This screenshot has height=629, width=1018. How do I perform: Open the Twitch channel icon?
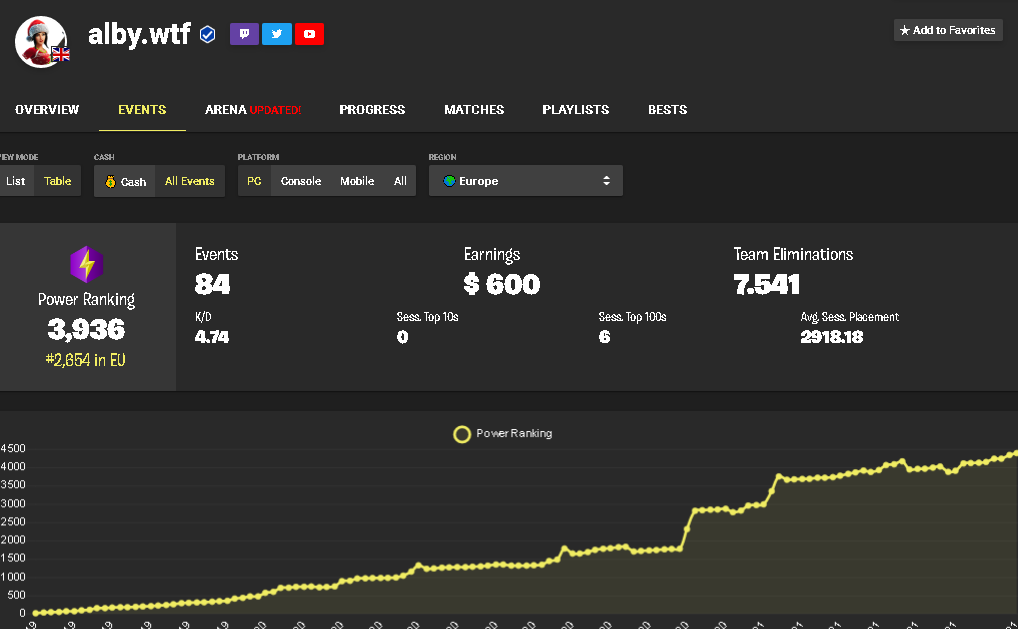click(x=244, y=34)
